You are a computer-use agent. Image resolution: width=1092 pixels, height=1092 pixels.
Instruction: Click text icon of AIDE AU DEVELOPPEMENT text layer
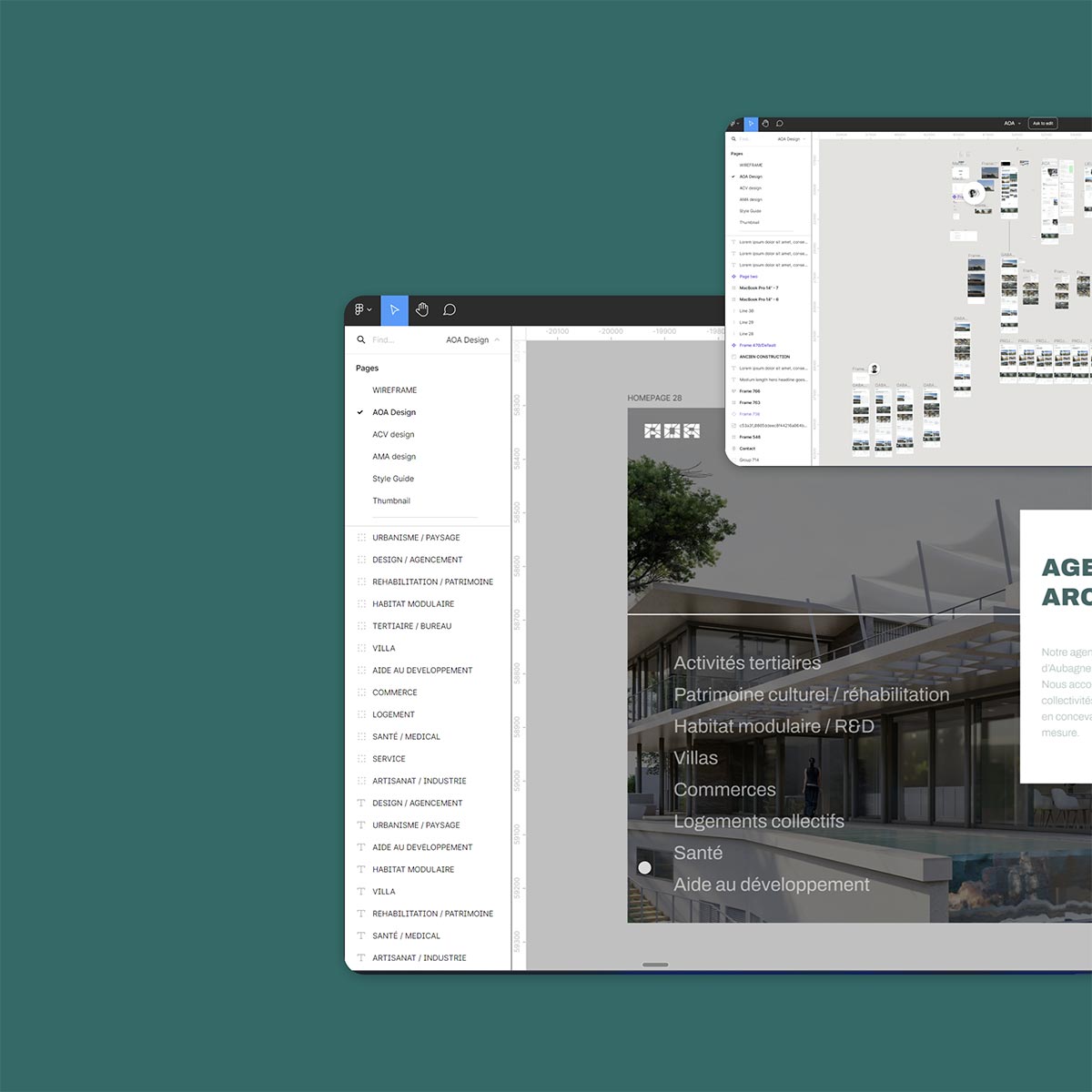pyautogui.click(x=361, y=847)
